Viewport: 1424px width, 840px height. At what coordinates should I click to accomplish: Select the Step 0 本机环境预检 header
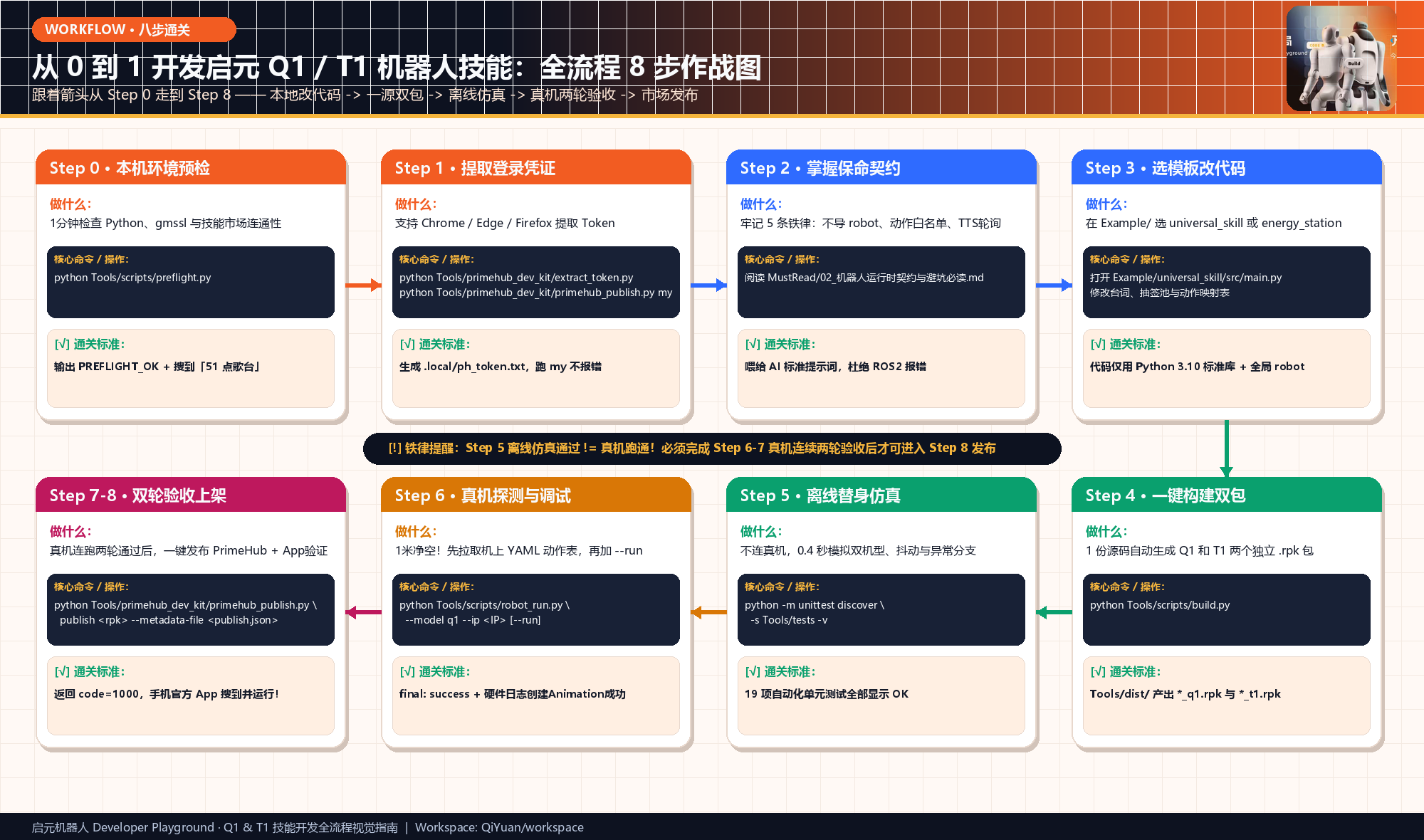tap(191, 168)
